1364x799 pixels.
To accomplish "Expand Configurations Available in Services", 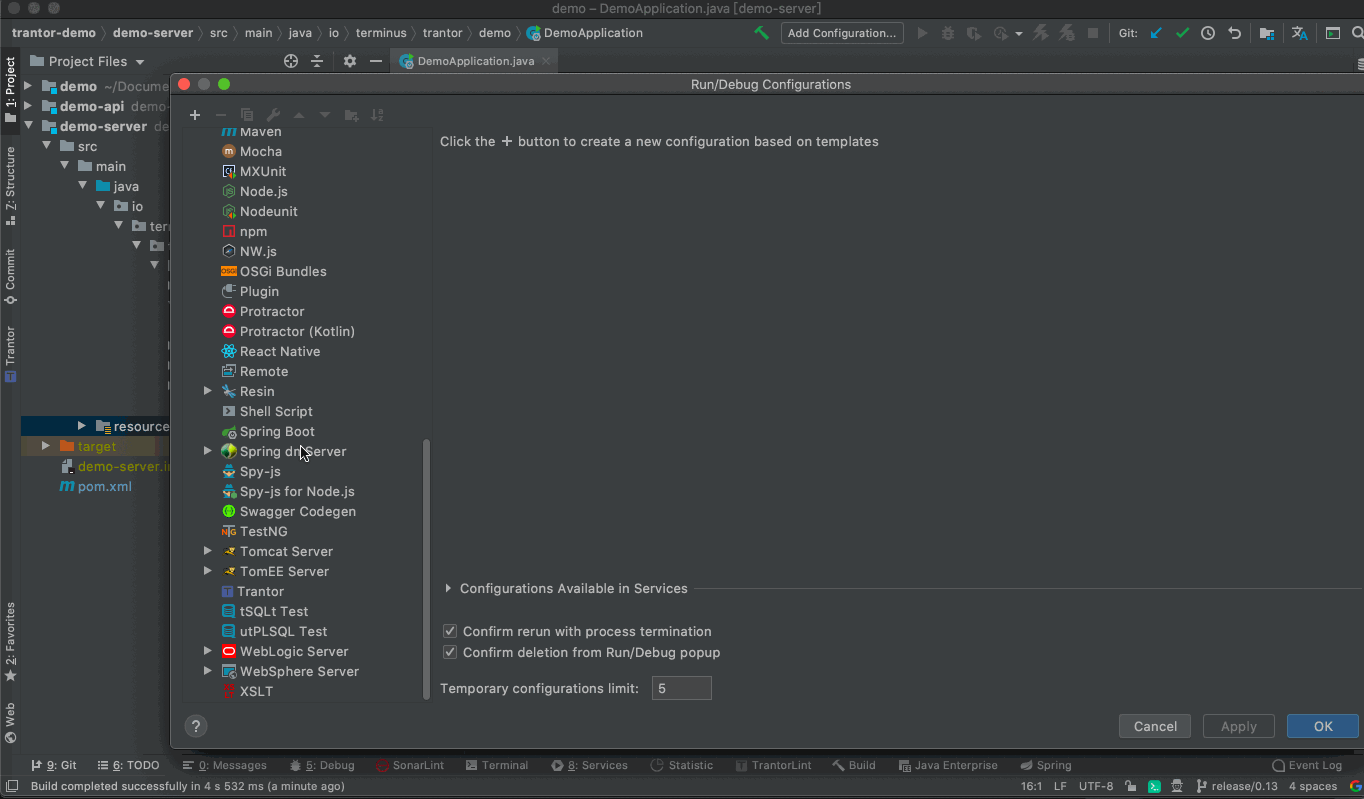I will tap(448, 588).
